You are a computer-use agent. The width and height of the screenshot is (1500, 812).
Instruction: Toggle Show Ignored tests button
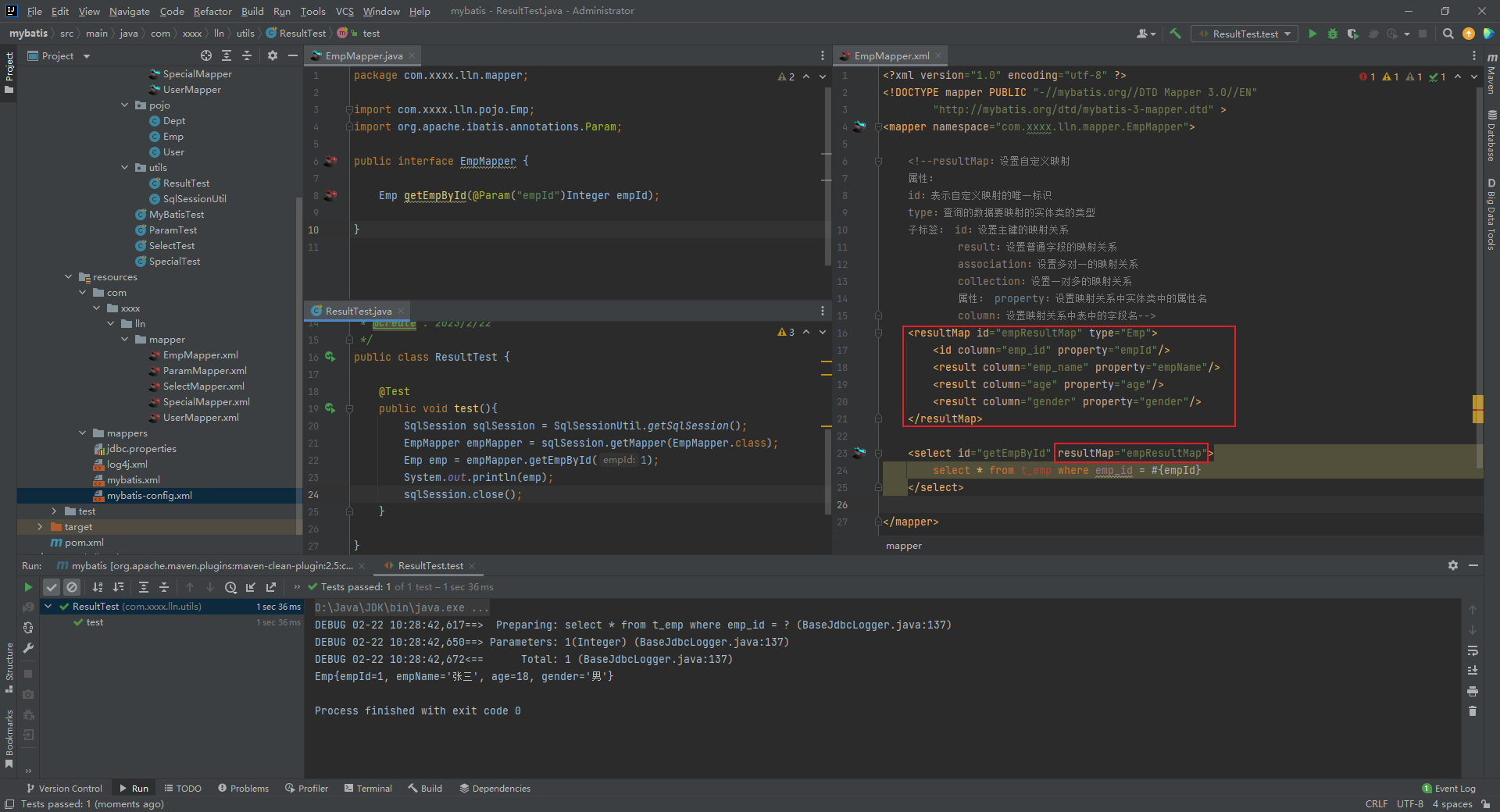pyautogui.click(x=72, y=587)
